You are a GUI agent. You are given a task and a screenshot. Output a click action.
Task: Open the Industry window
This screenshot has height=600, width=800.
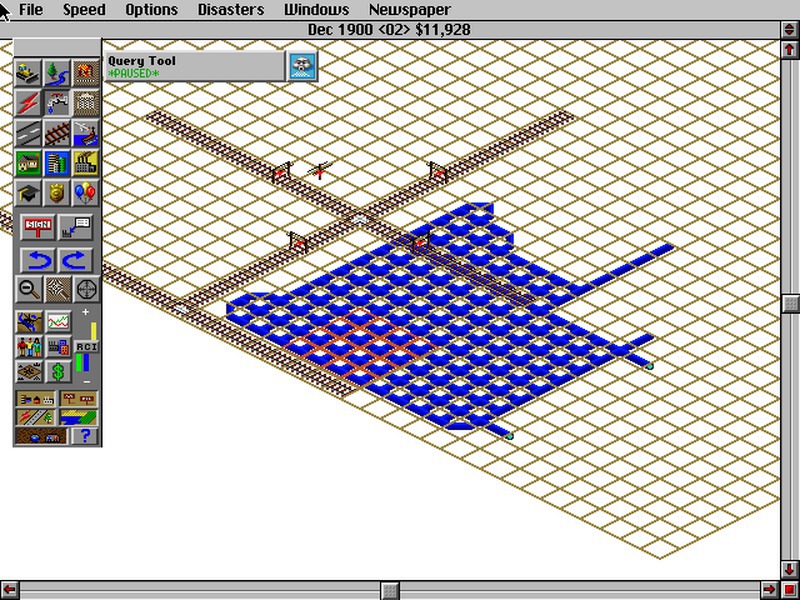(58, 347)
